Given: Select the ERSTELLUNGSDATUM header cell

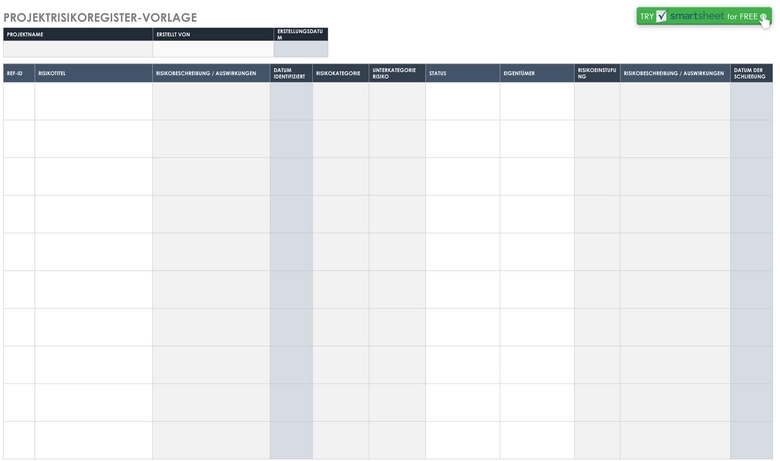Looking at the screenshot, I should [300, 34].
